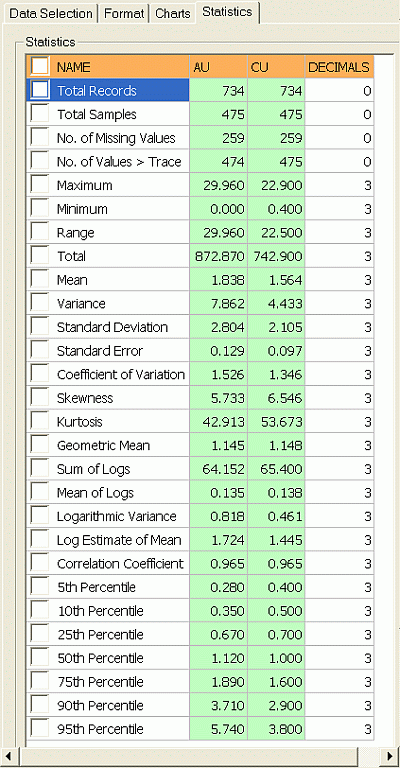
Task: Click the NAME column header
Action: (120, 67)
